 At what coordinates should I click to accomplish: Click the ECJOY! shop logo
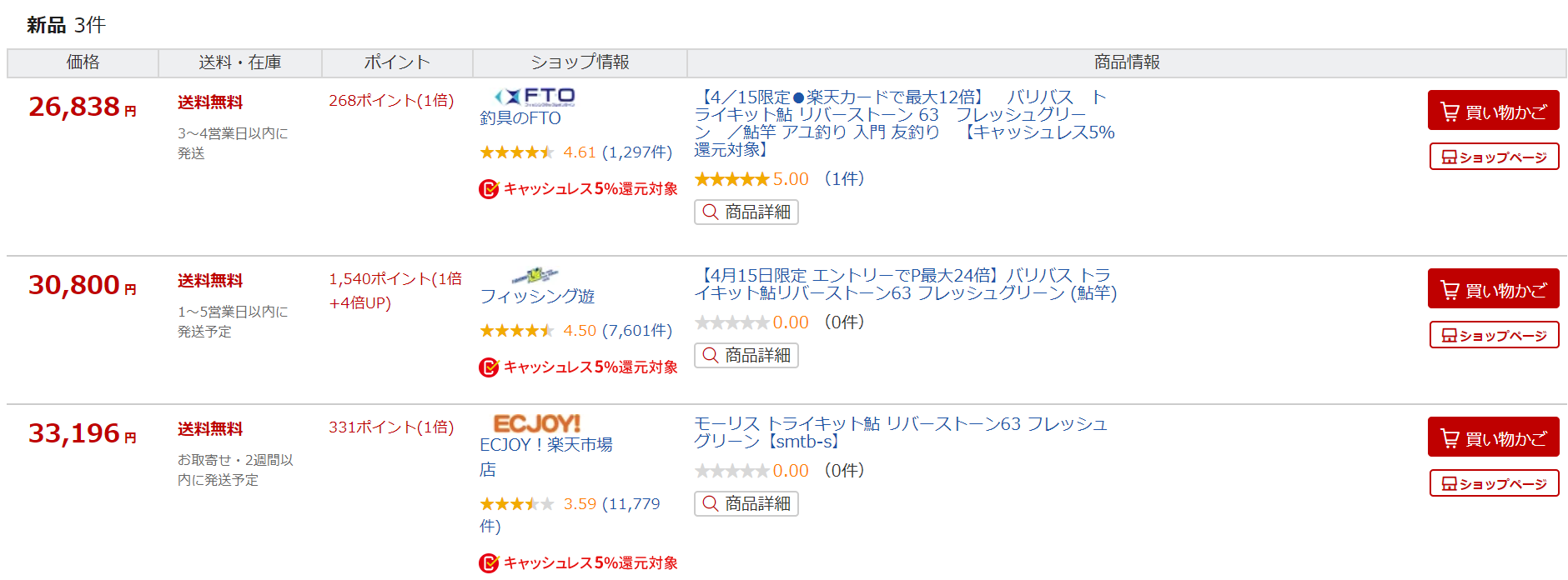(x=536, y=423)
